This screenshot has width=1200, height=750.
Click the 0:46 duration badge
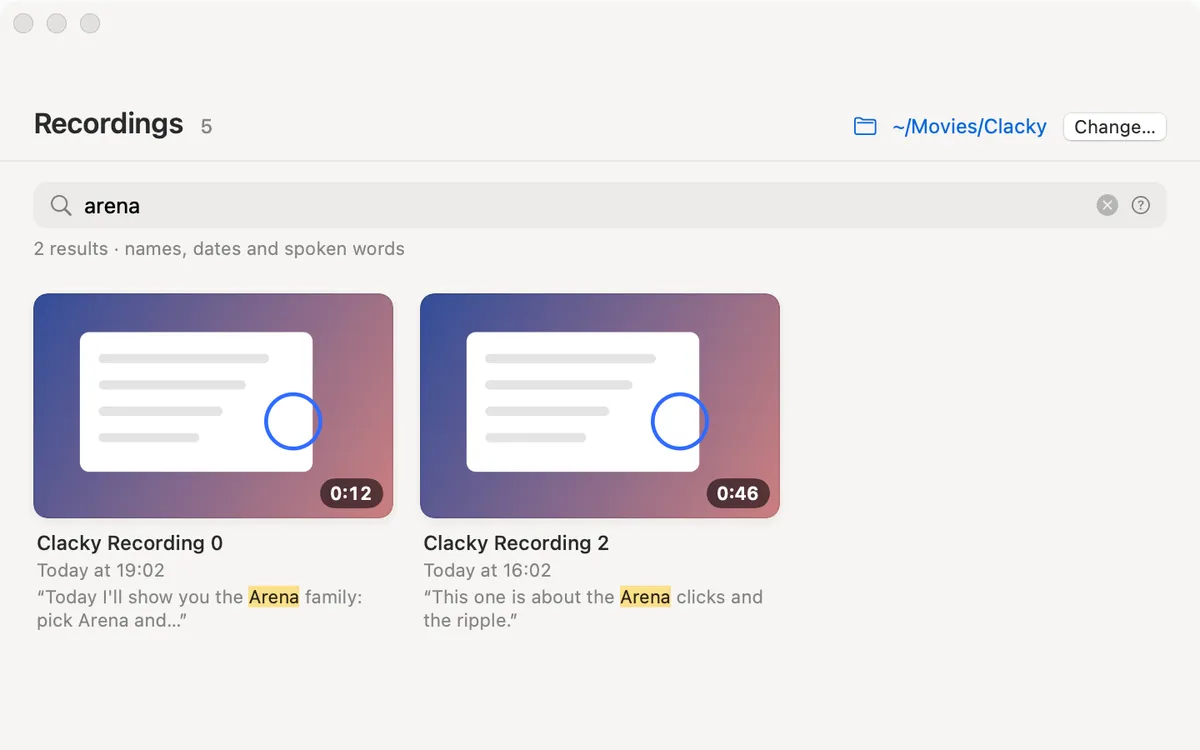[738, 493]
